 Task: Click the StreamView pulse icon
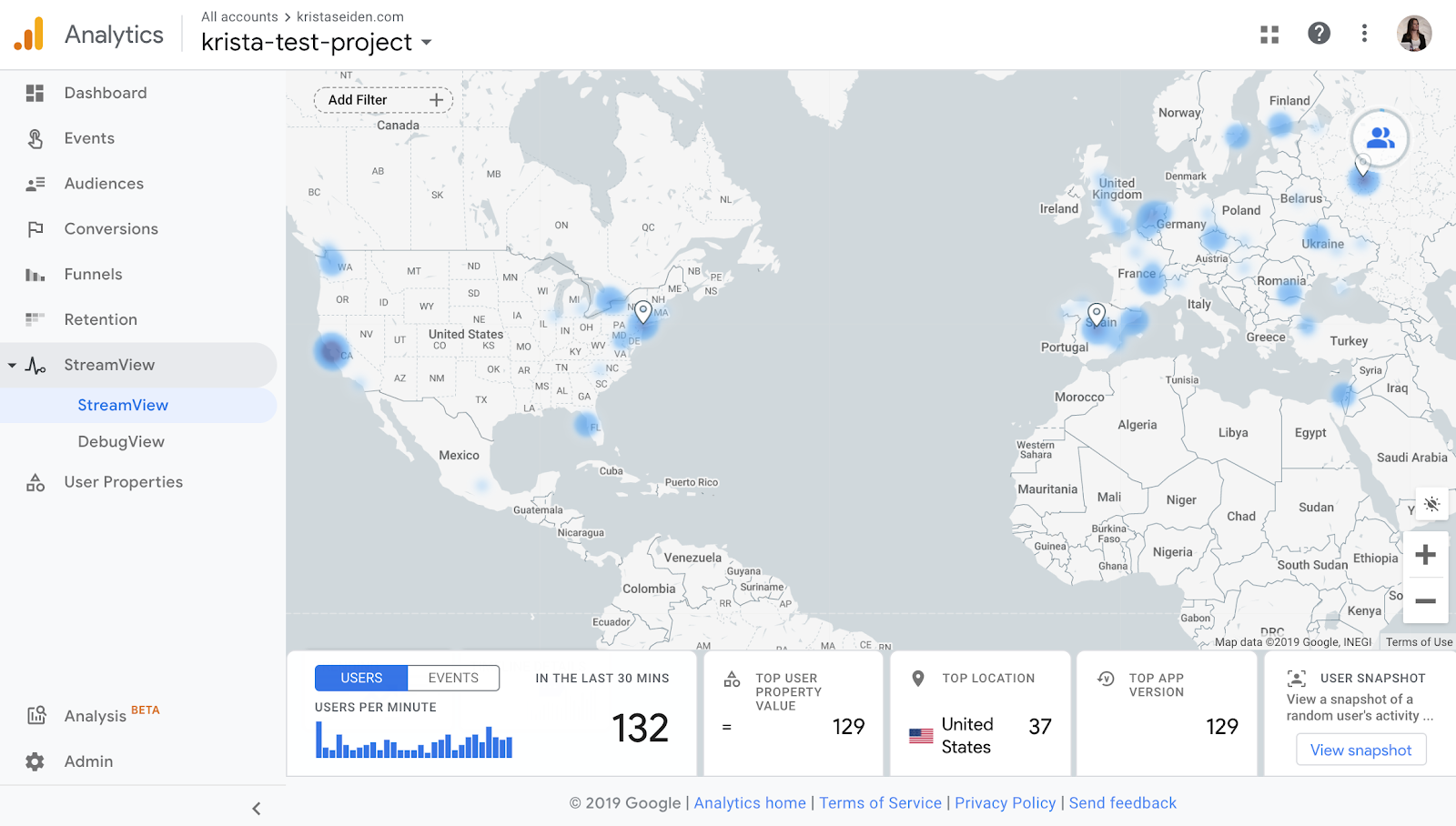pyautogui.click(x=35, y=366)
